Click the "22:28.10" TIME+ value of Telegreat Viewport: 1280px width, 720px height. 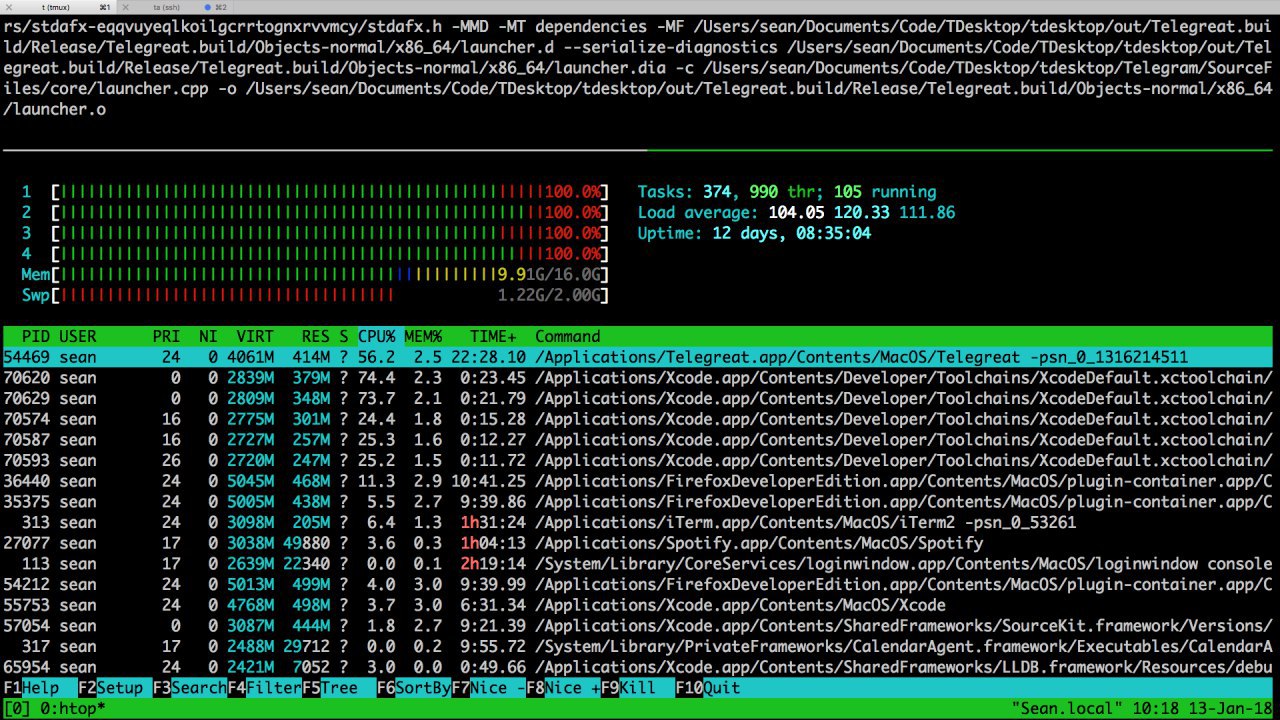[x=489, y=357]
